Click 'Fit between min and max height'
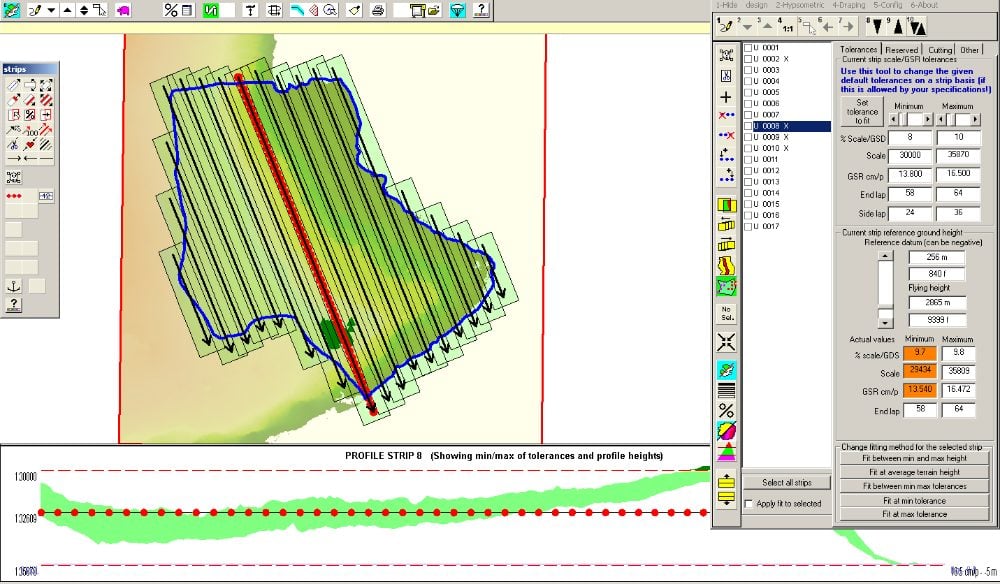 tap(915, 458)
